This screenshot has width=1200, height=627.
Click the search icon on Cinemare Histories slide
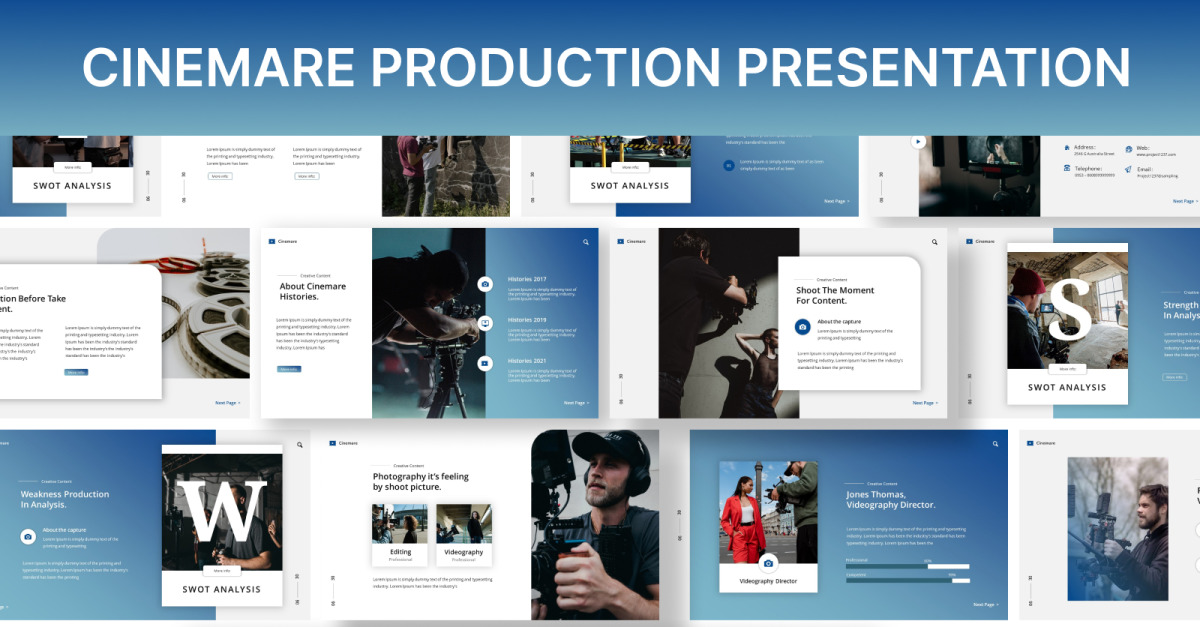585,242
